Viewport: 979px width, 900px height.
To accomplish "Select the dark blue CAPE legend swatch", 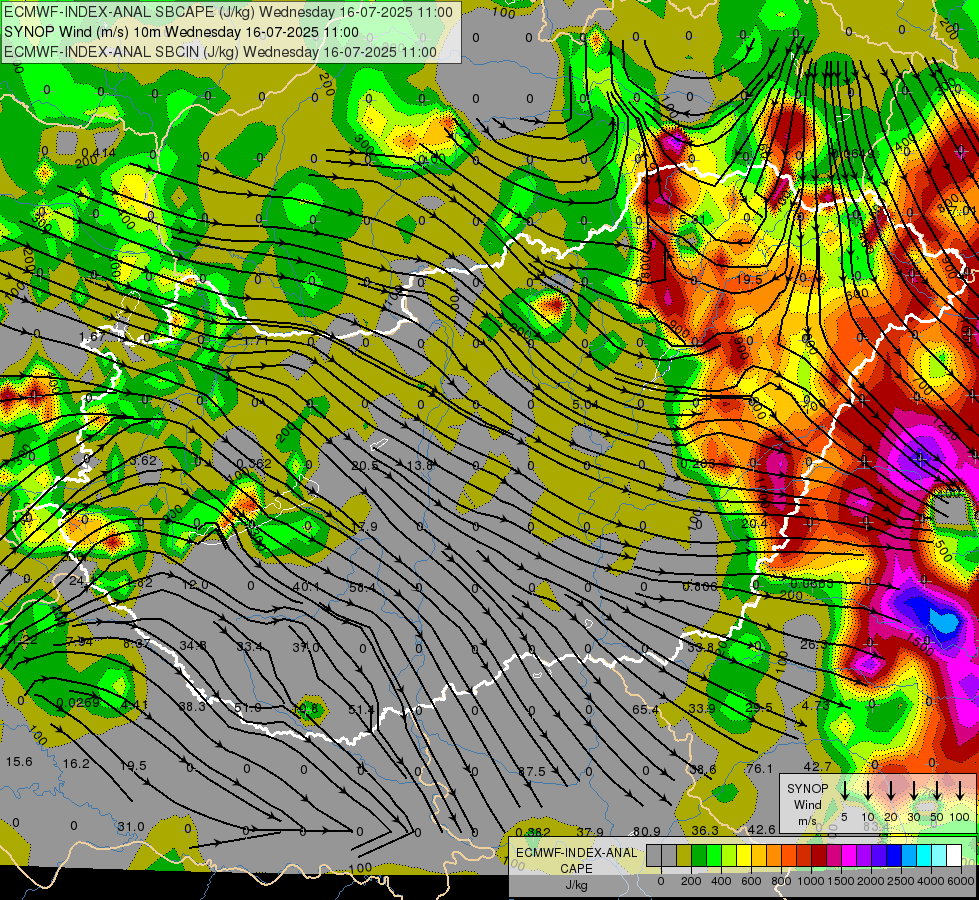I will (x=894, y=856).
